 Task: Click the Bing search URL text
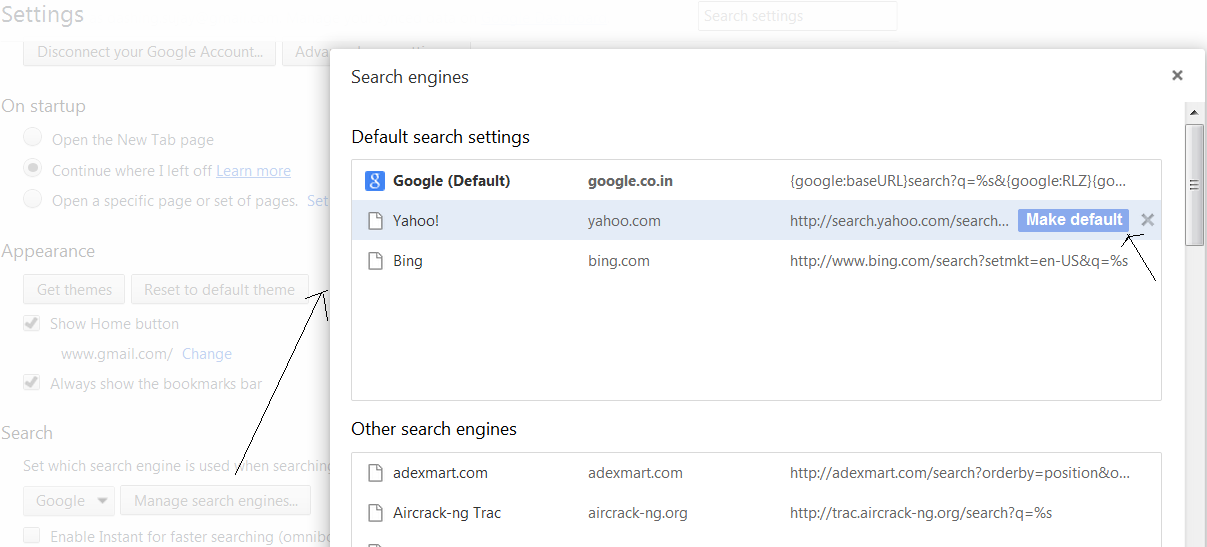[959, 261]
